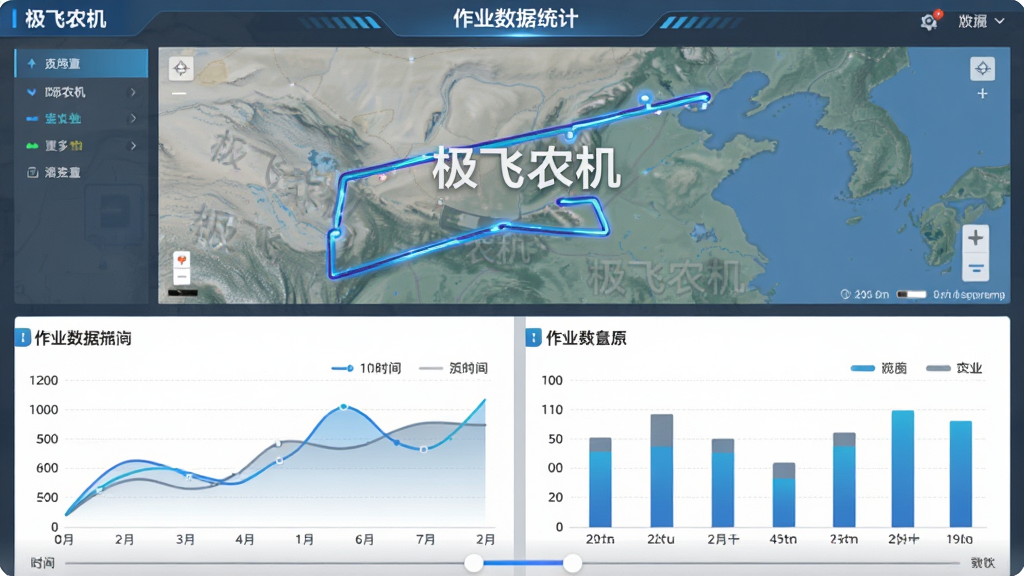
Task: Click the 110 y-axis label on bar chart
Action: pyautogui.click(x=552, y=409)
